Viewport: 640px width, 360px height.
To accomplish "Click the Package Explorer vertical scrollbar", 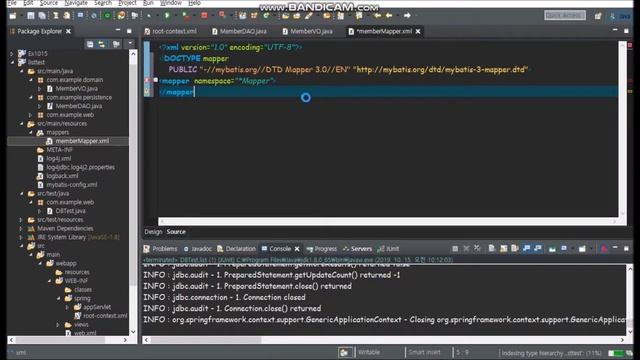I will [x=133, y=192].
